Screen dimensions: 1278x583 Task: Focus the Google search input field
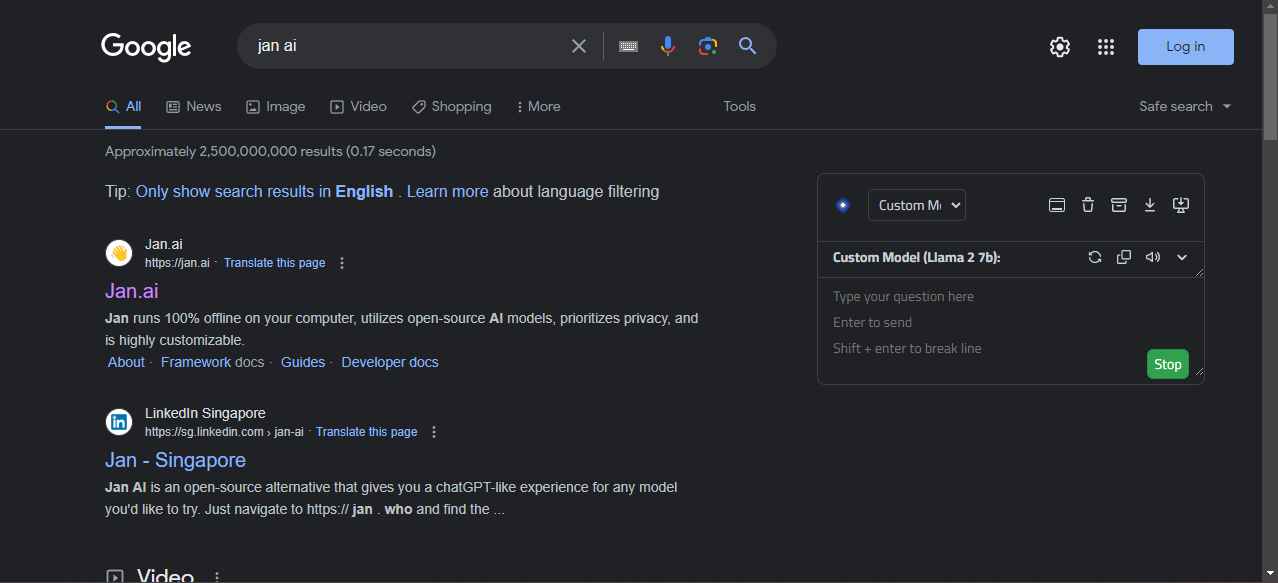[410, 46]
